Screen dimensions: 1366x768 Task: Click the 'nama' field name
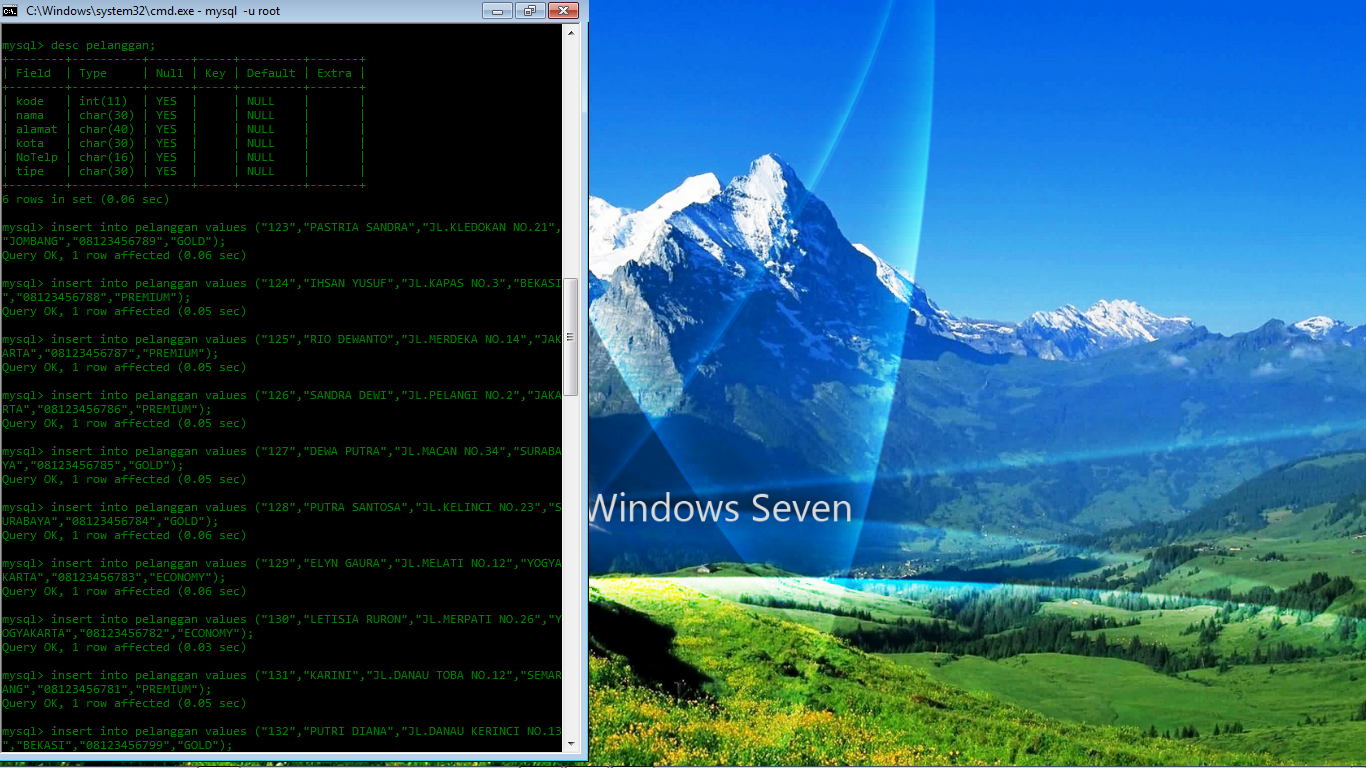pyautogui.click(x=30, y=115)
